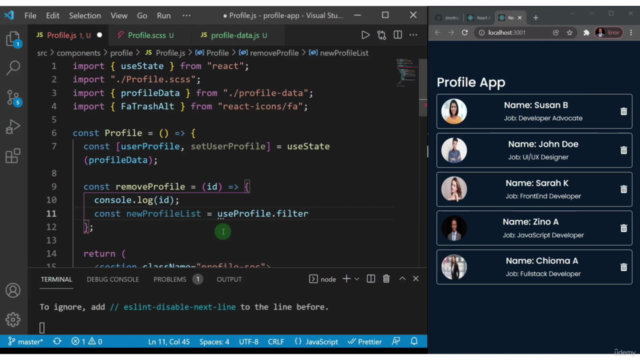The height and width of the screenshot is (360, 640).
Task: Open the Manage gear icon
Action: 13,320
